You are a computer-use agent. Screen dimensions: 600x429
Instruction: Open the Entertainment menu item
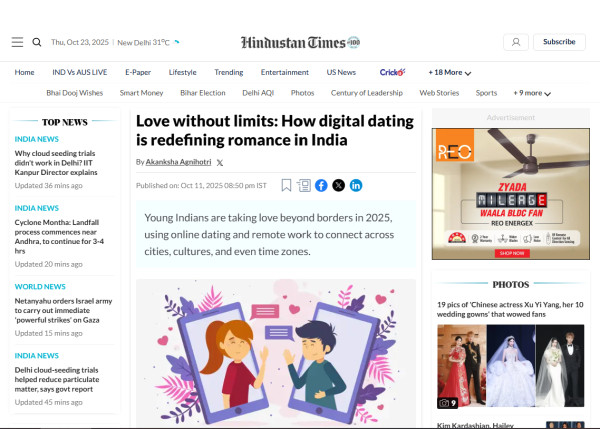pos(284,72)
